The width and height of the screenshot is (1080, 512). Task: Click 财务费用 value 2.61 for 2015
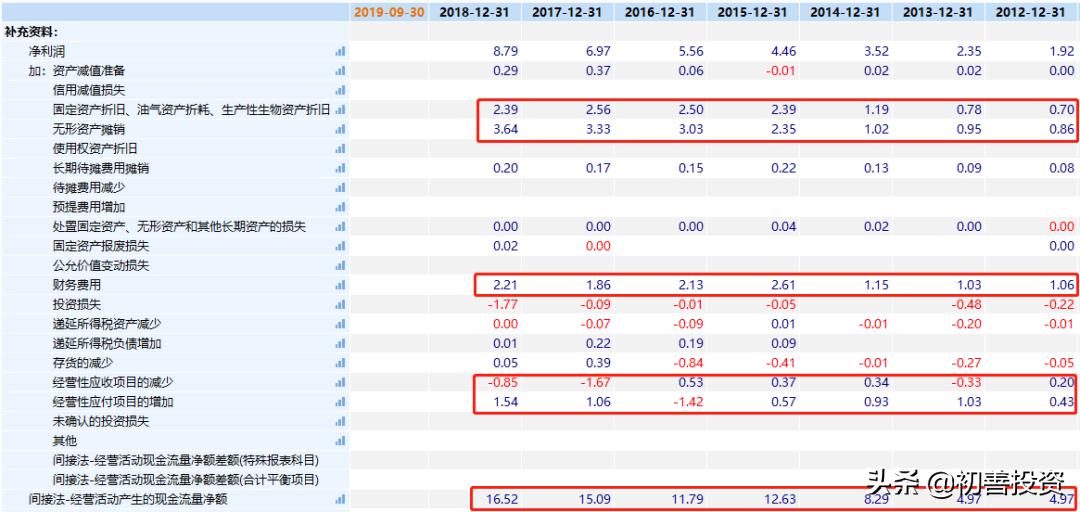(x=784, y=285)
